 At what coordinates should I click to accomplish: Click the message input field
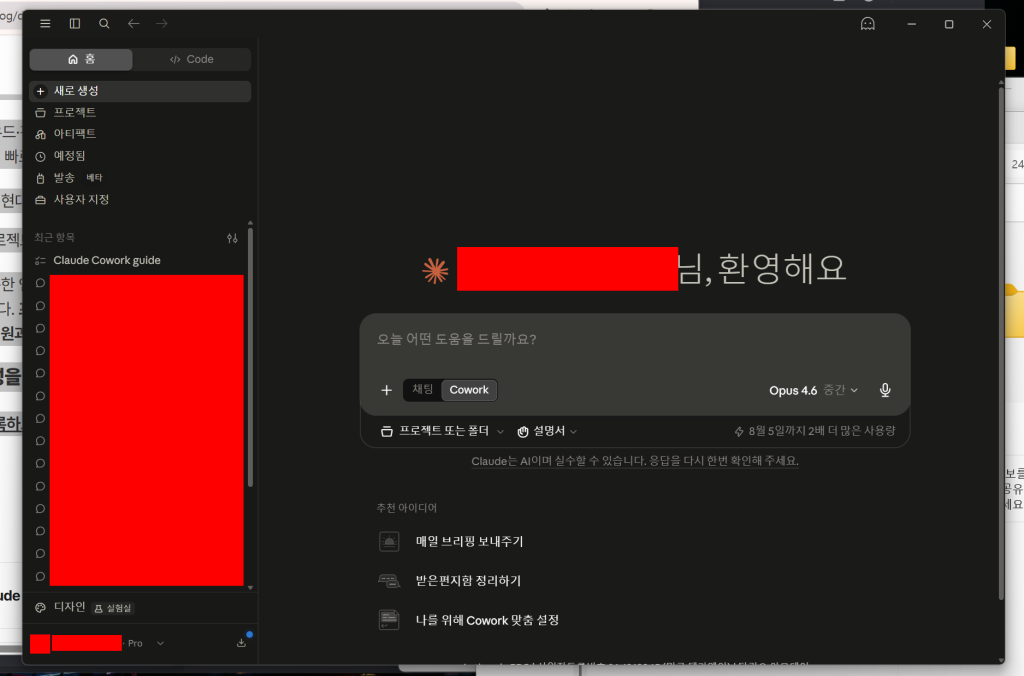[635, 340]
